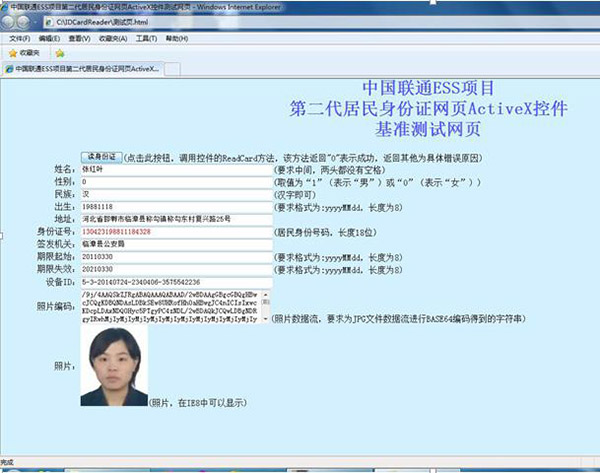Open the 帮助(H) menu
Screen dimensions: 600x473
(x=176, y=37)
